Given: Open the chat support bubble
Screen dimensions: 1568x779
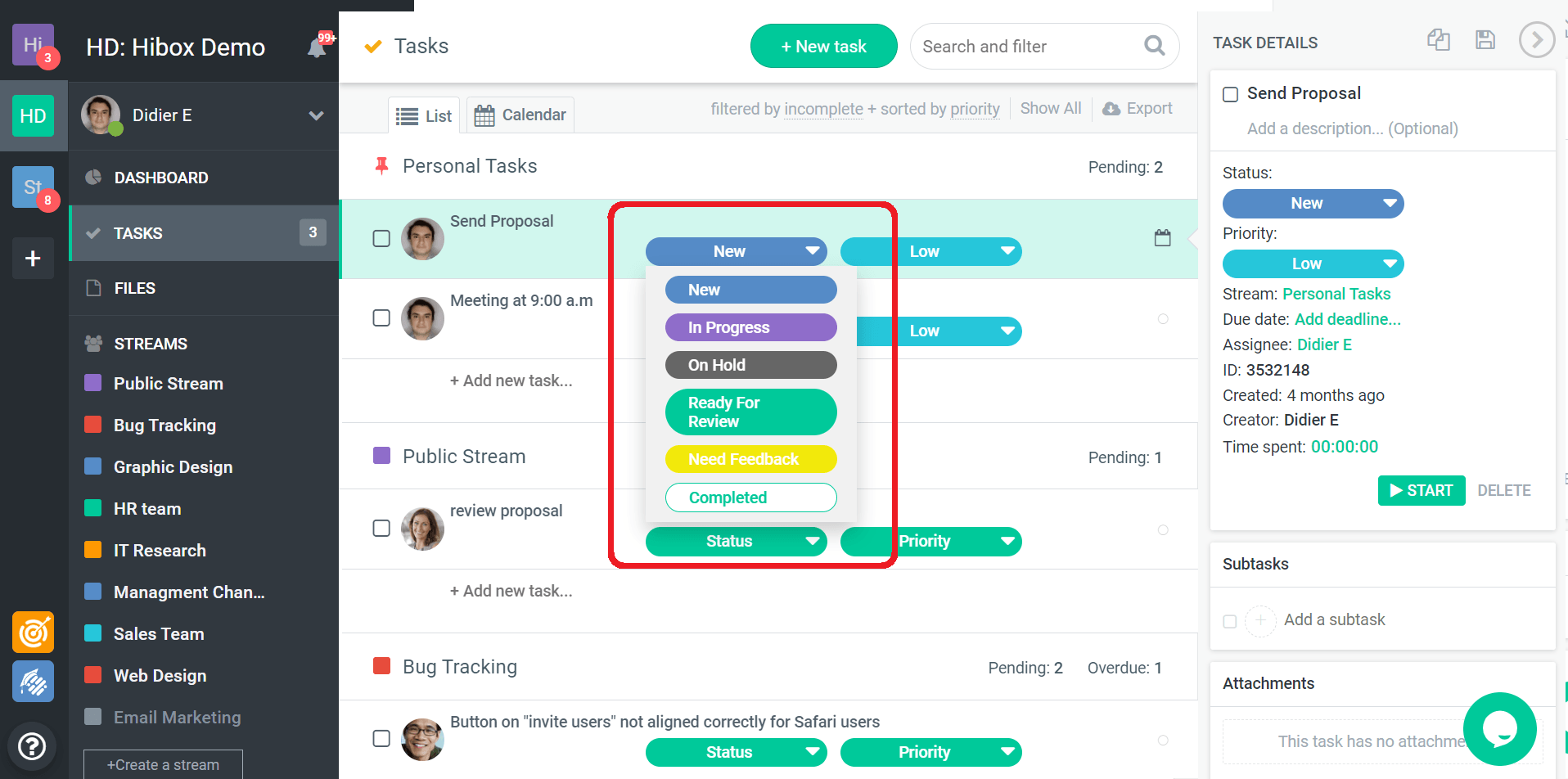Looking at the screenshot, I should (x=1499, y=729).
